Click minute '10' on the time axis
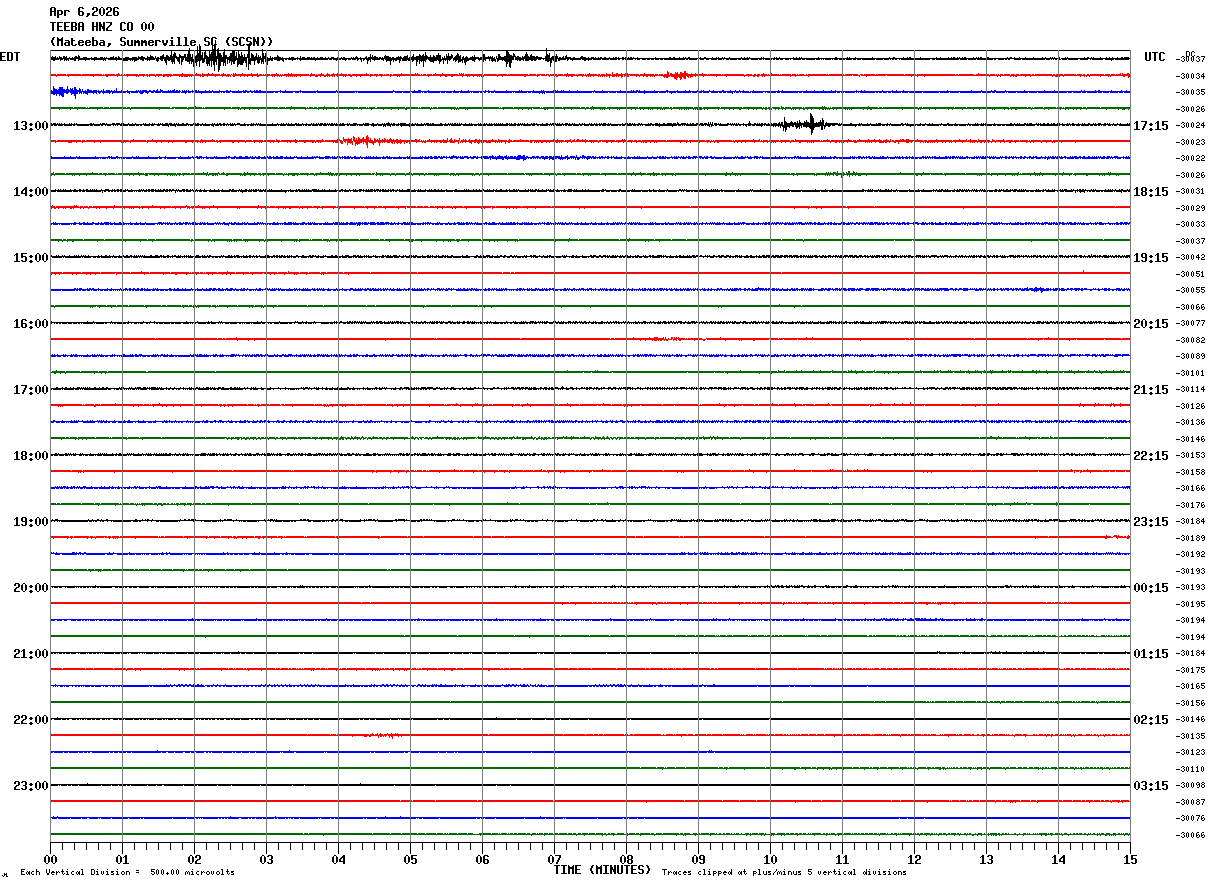Image resolution: width=1210 pixels, height=886 pixels. (770, 859)
